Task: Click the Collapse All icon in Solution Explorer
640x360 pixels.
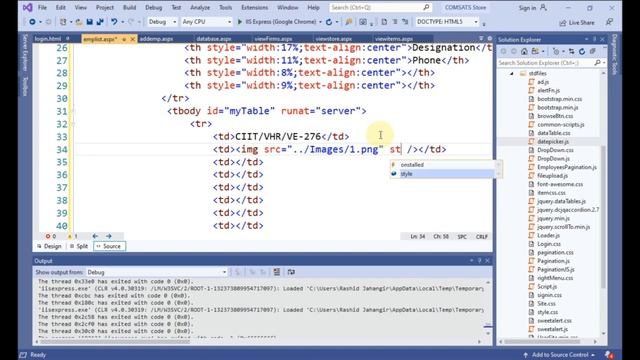Action: point(592,51)
